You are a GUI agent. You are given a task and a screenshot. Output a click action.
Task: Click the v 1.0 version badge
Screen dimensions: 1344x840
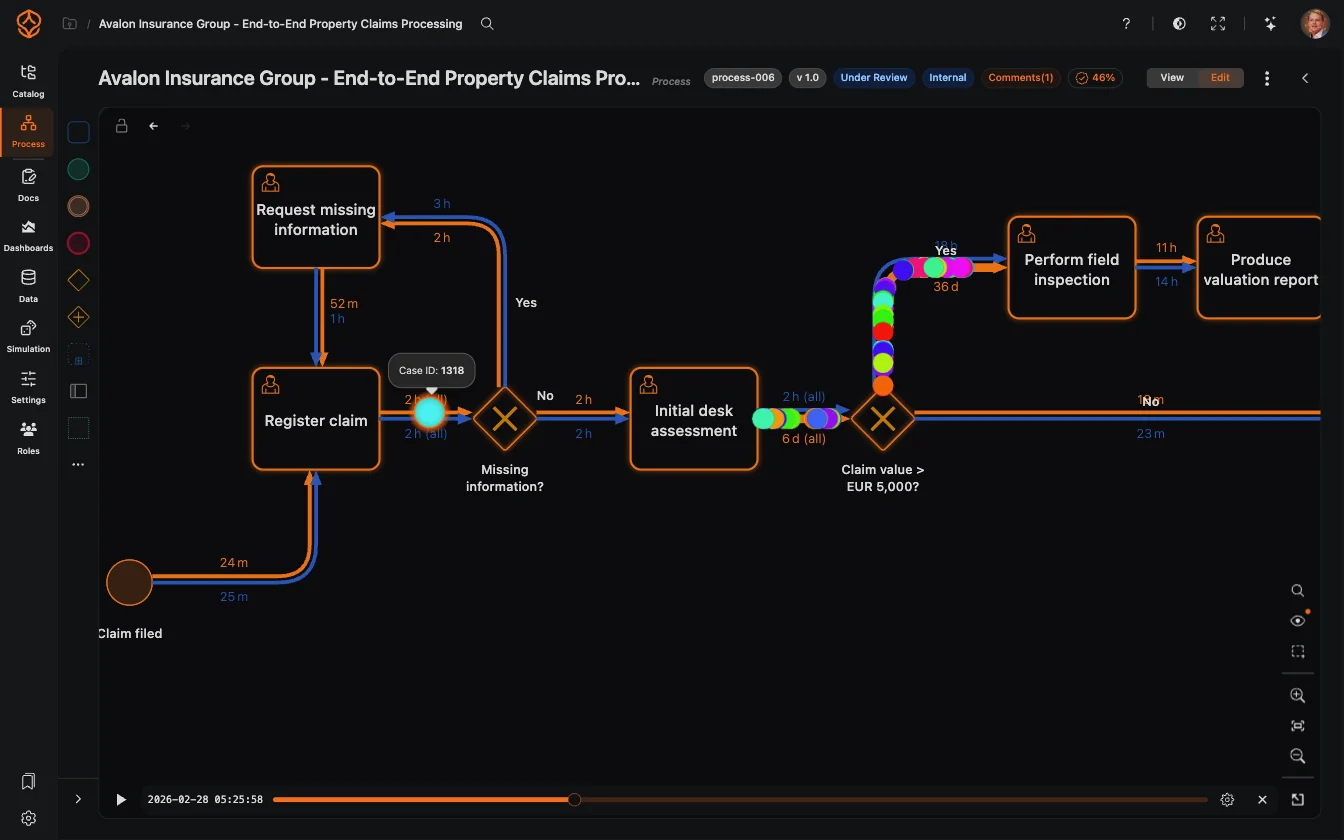[x=808, y=77]
